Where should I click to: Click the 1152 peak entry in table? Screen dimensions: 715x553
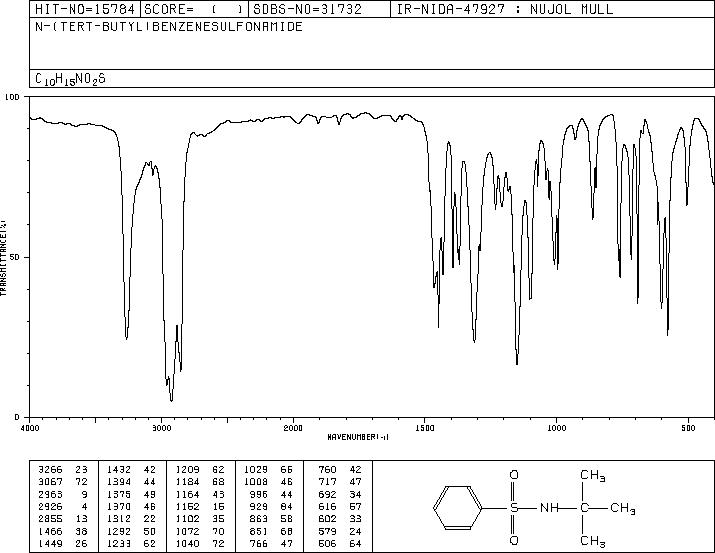pos(200,506)
